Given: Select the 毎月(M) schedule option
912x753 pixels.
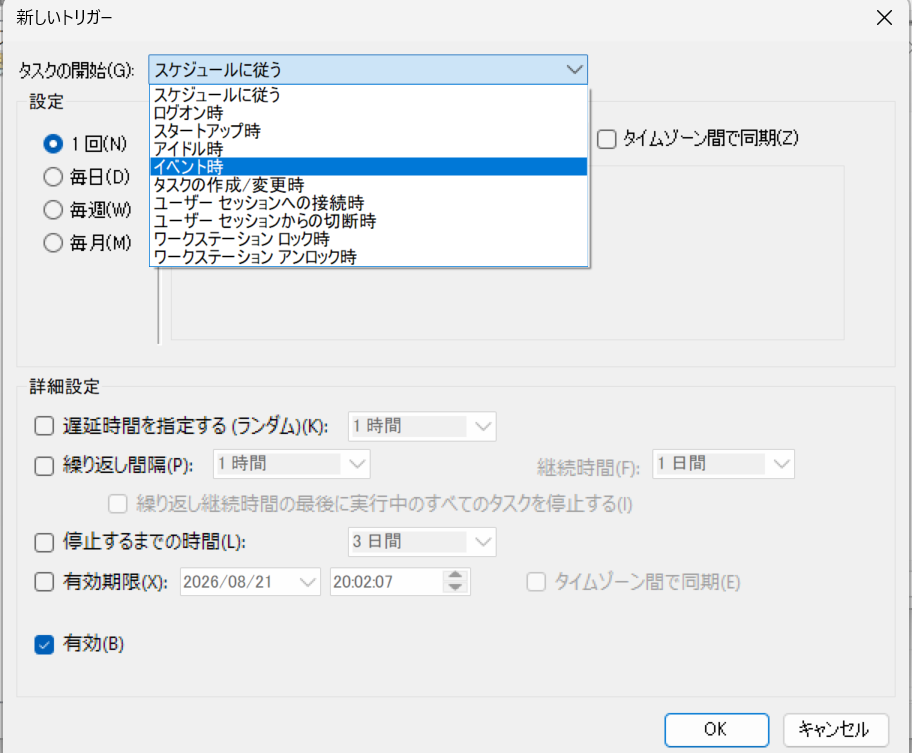Looking at the screenshot, I should [x=53, y=243].
